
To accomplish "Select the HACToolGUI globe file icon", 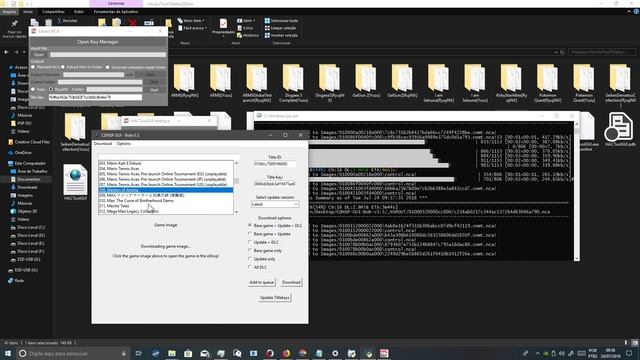I will pyautogui.click(x=75, y=182).
